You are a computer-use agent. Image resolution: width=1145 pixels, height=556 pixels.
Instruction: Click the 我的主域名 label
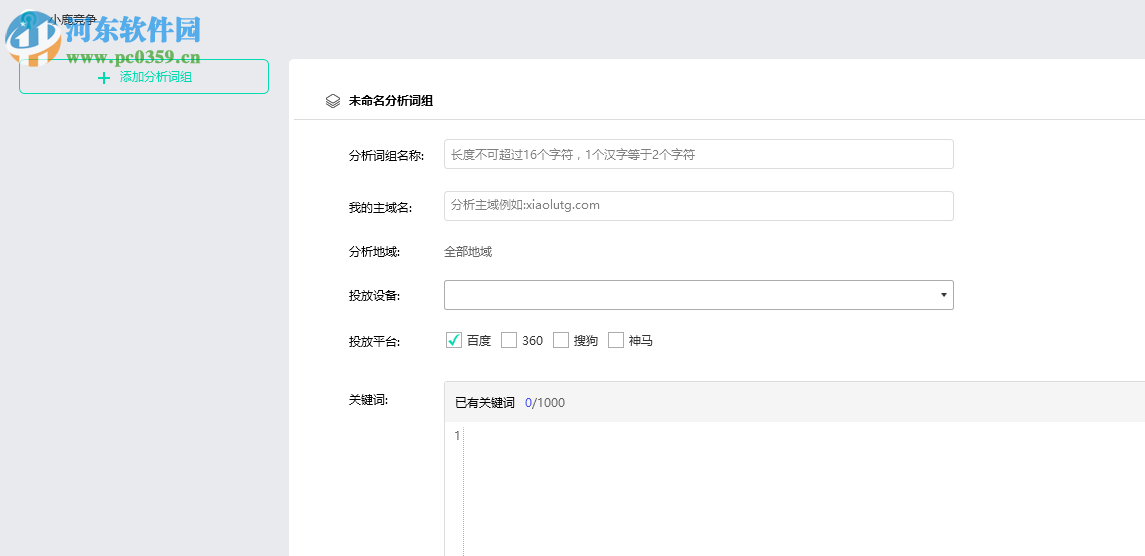point(381,207)
